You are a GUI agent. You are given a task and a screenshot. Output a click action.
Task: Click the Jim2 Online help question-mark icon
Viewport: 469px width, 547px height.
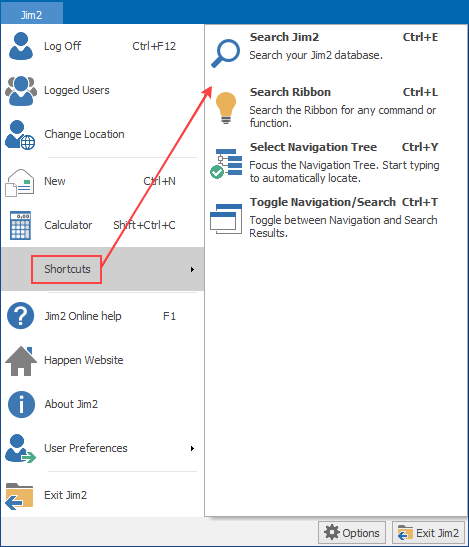tap(21, 316)
